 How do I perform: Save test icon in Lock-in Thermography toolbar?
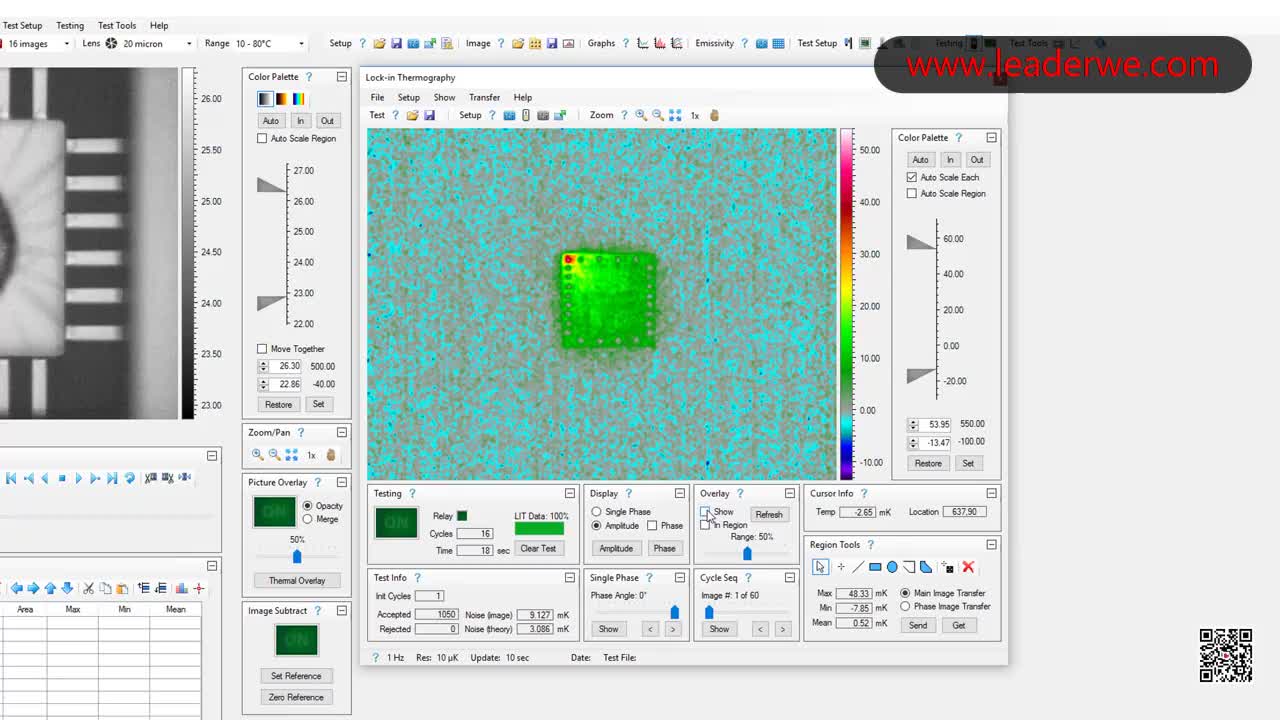[429, 115]
